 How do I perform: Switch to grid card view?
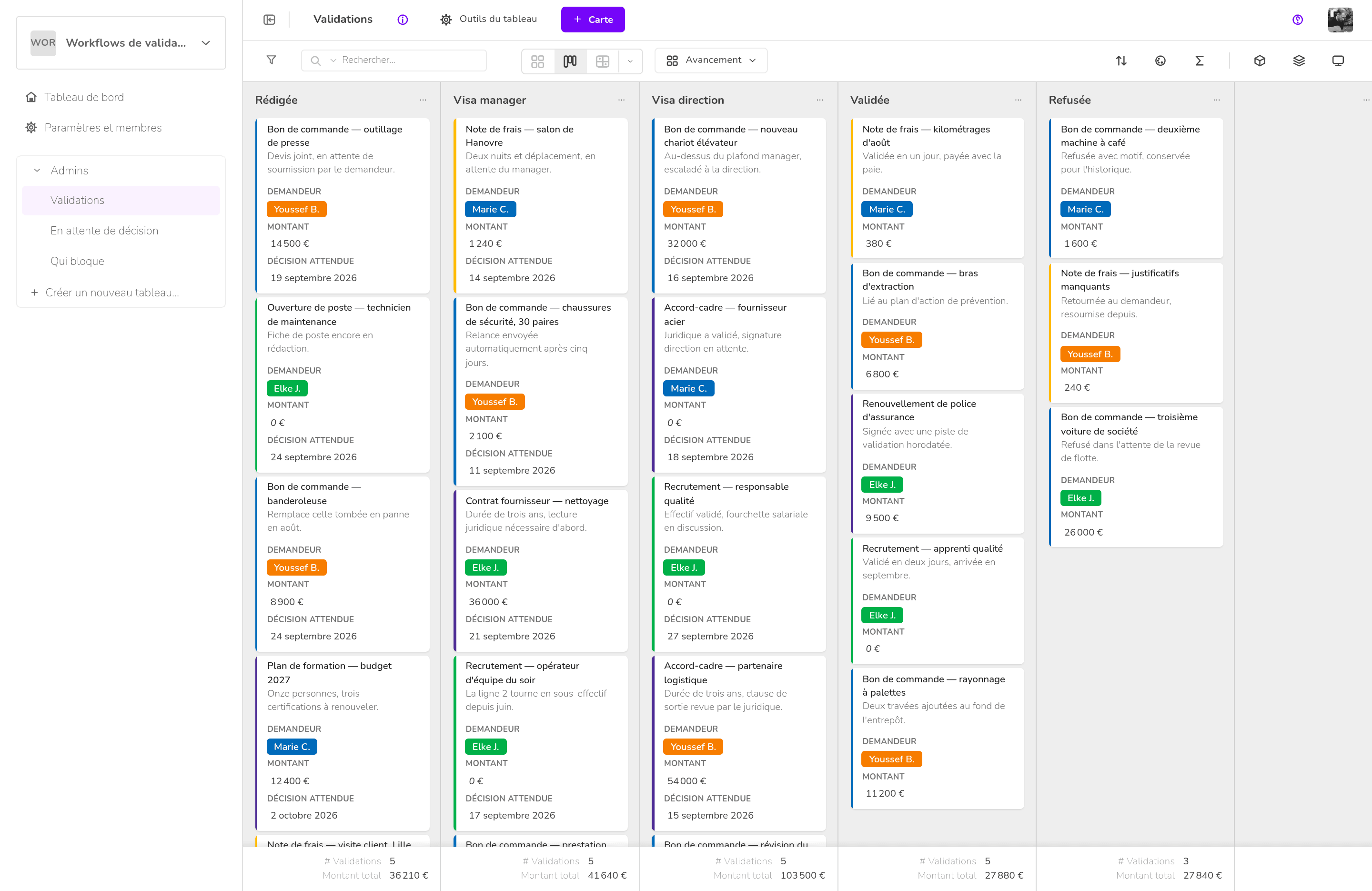(538, 61)
